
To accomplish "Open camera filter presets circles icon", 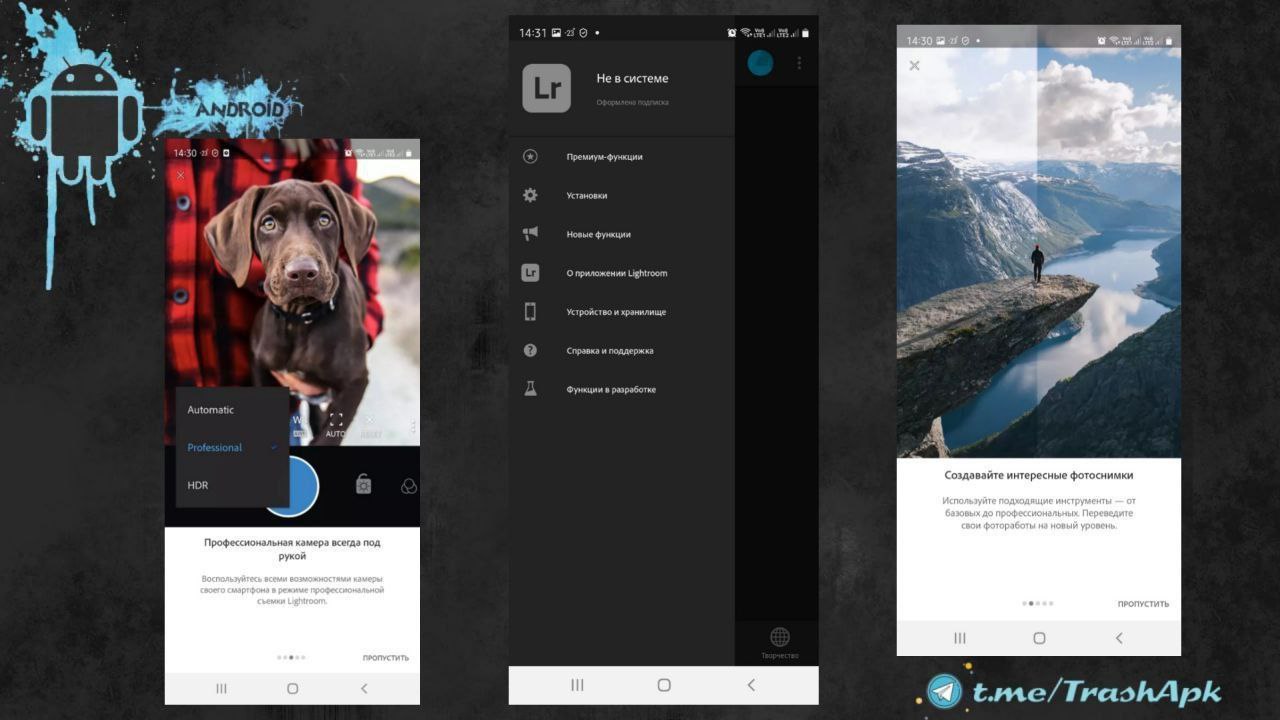I will point(408,486).
